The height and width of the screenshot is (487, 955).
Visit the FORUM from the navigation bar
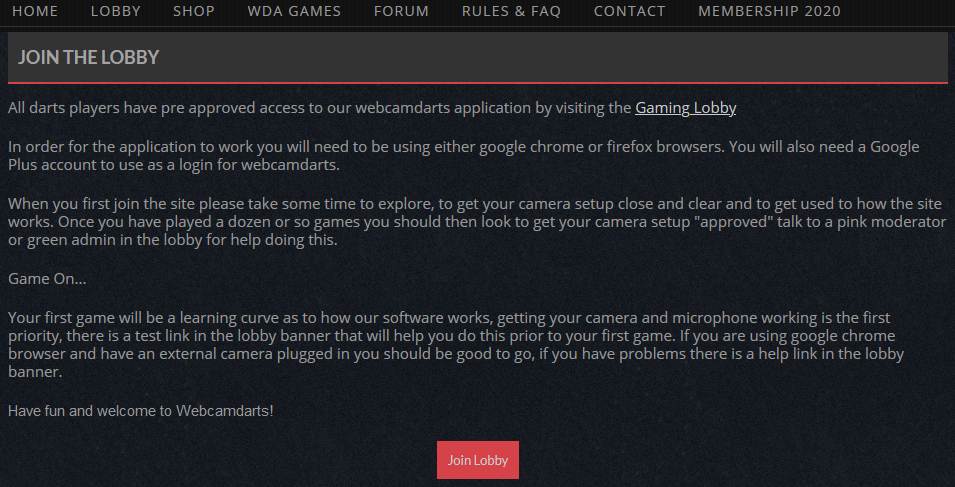tap(401, 12)
